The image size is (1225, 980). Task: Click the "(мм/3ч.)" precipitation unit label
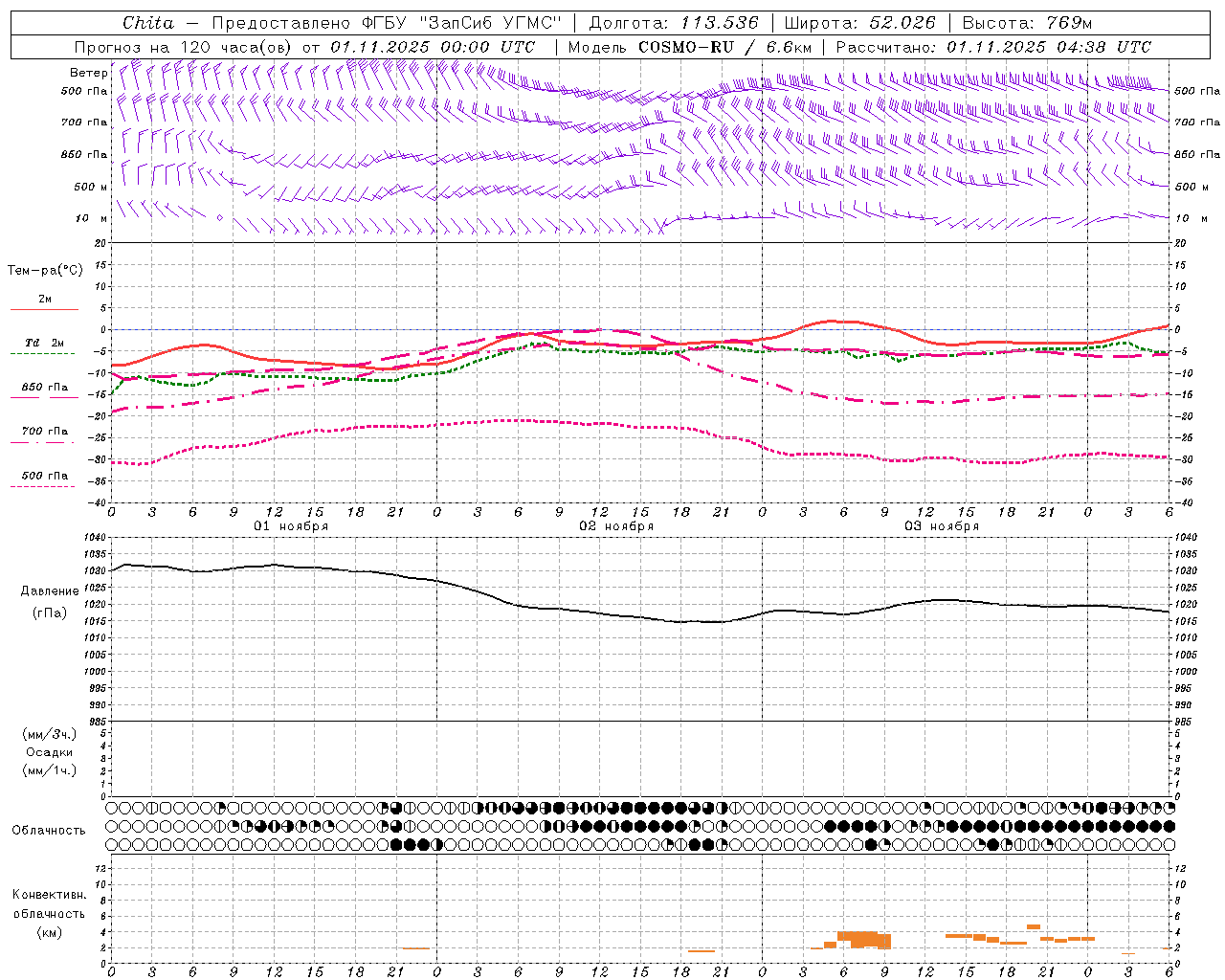50,734
